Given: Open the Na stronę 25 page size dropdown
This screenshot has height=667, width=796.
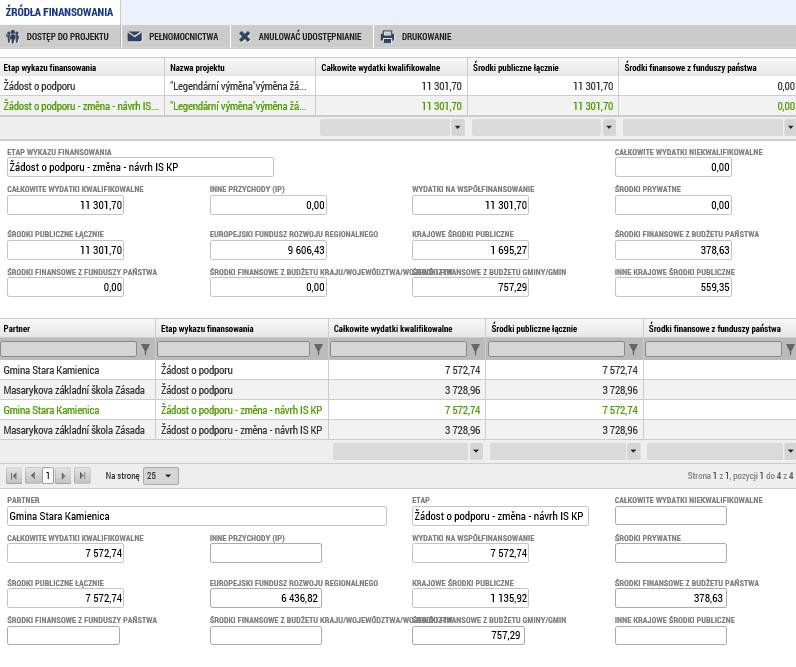Looking at the screenshot, I should (x=161, y=476).
